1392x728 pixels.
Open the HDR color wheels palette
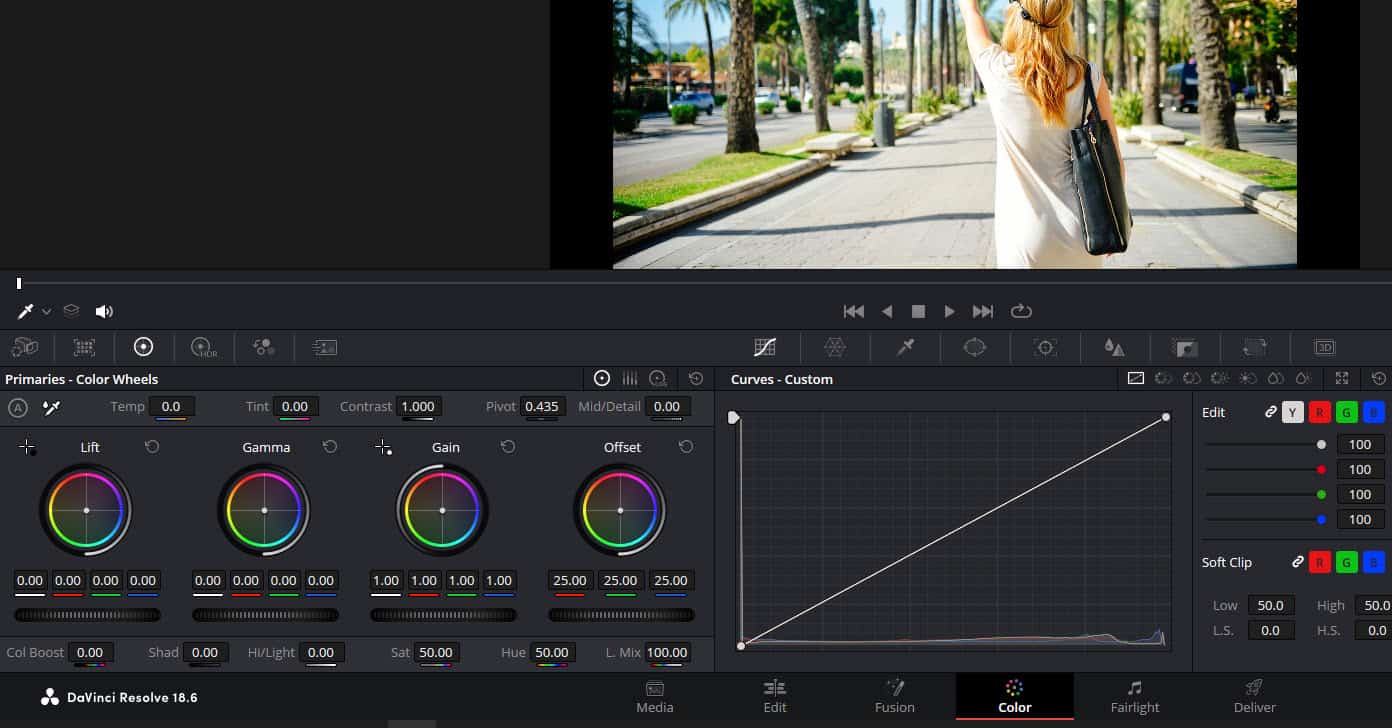204,347
